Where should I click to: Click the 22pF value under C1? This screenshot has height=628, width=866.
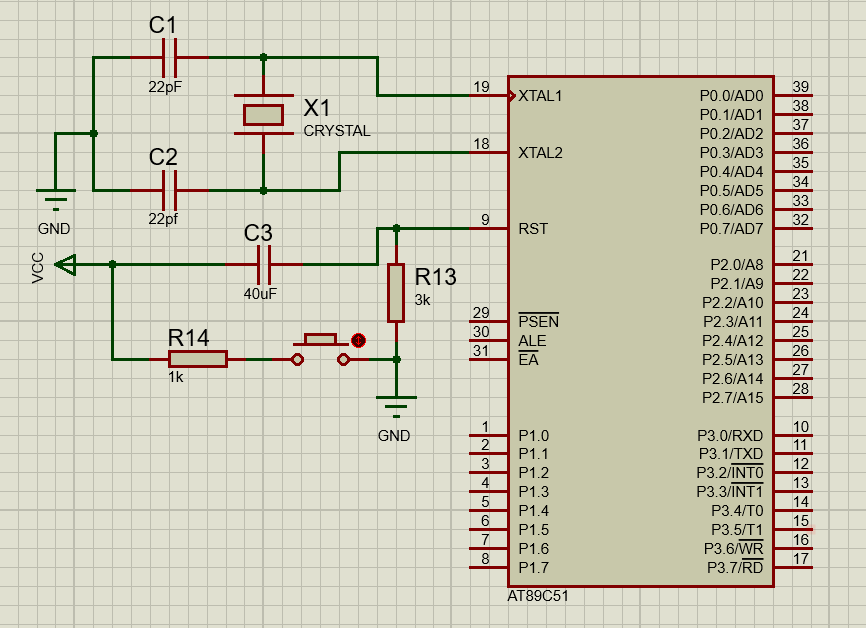tap(165, 87)
